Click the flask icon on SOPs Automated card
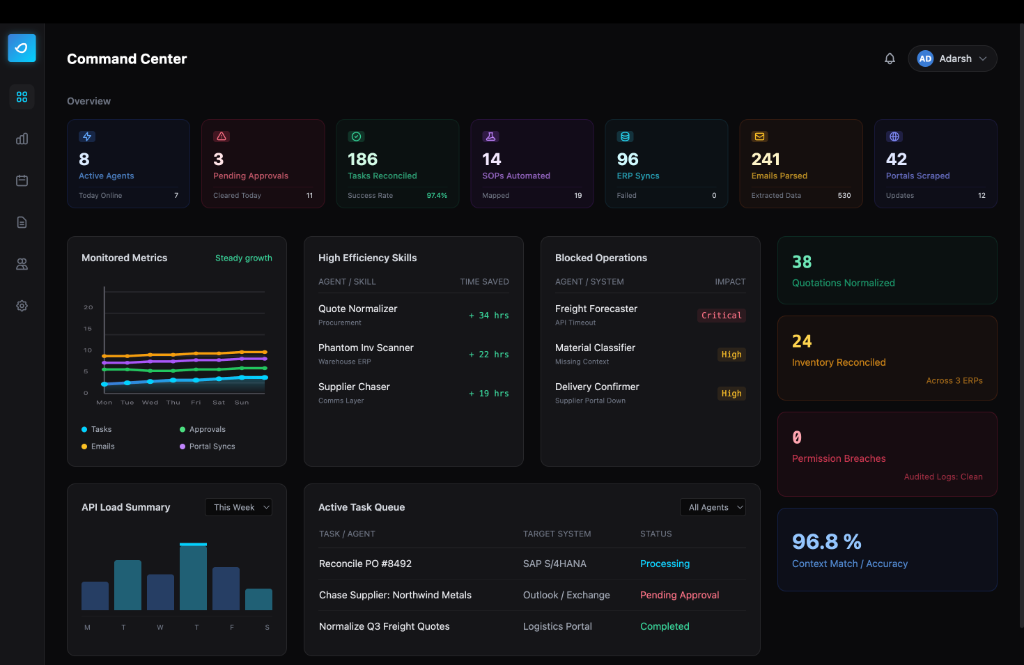The image size is (1024, 665). (490, 137)
